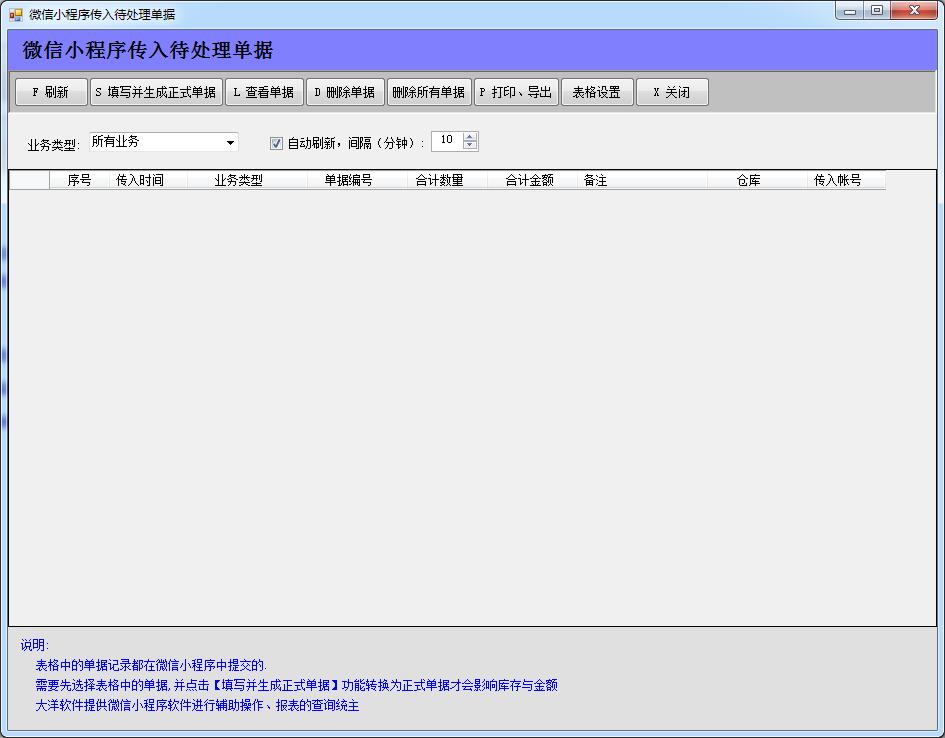
Task: Click D 删除单据 delete button
Action: 345,92
